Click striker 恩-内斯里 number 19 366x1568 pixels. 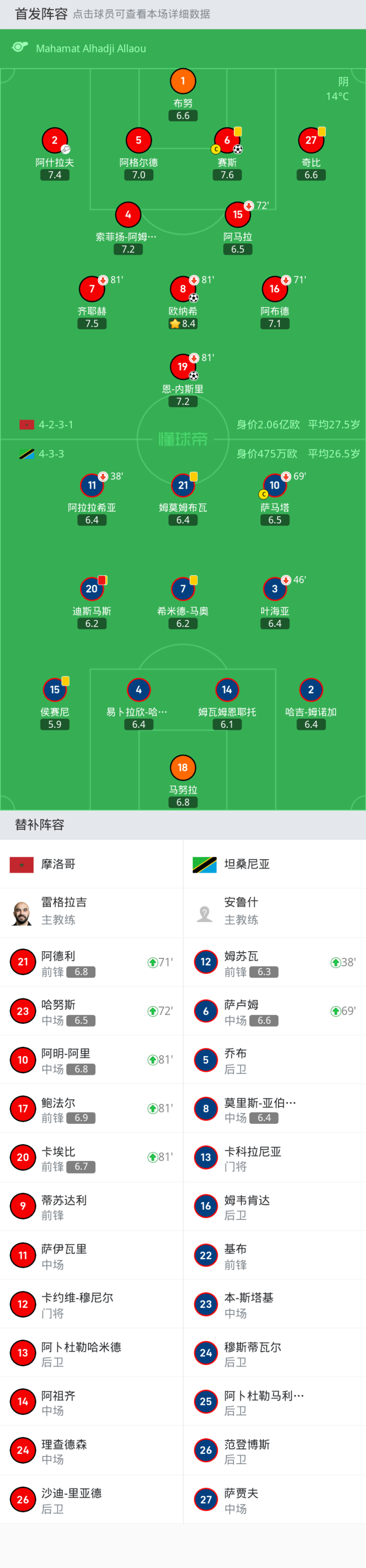tap(182, 367)
